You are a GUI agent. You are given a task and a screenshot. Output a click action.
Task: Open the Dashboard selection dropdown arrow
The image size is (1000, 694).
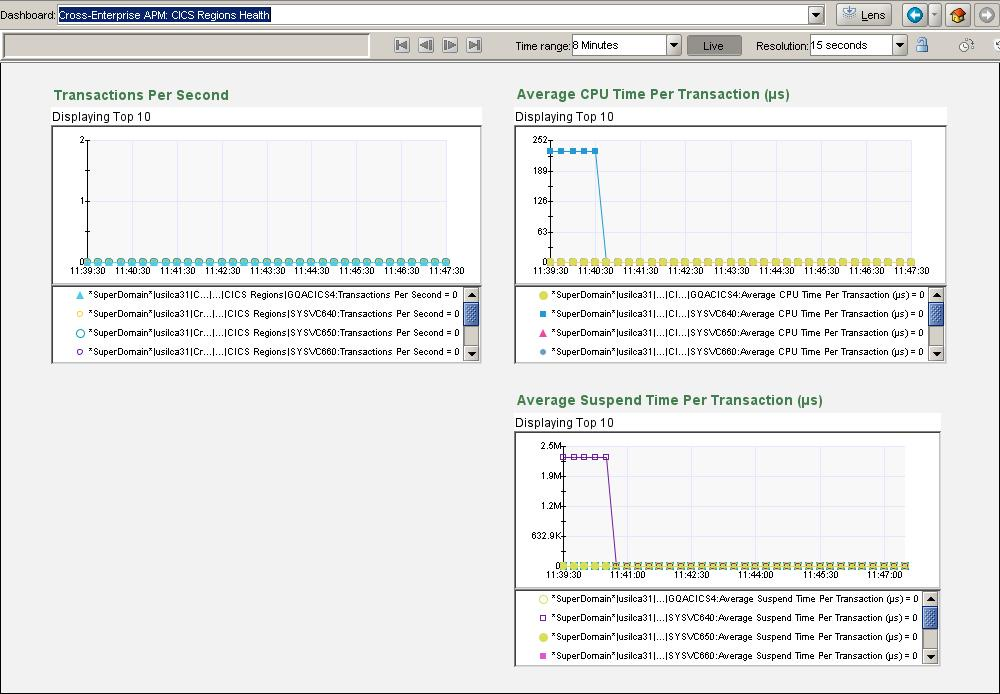pyautogui.click(x=816, y=15)
